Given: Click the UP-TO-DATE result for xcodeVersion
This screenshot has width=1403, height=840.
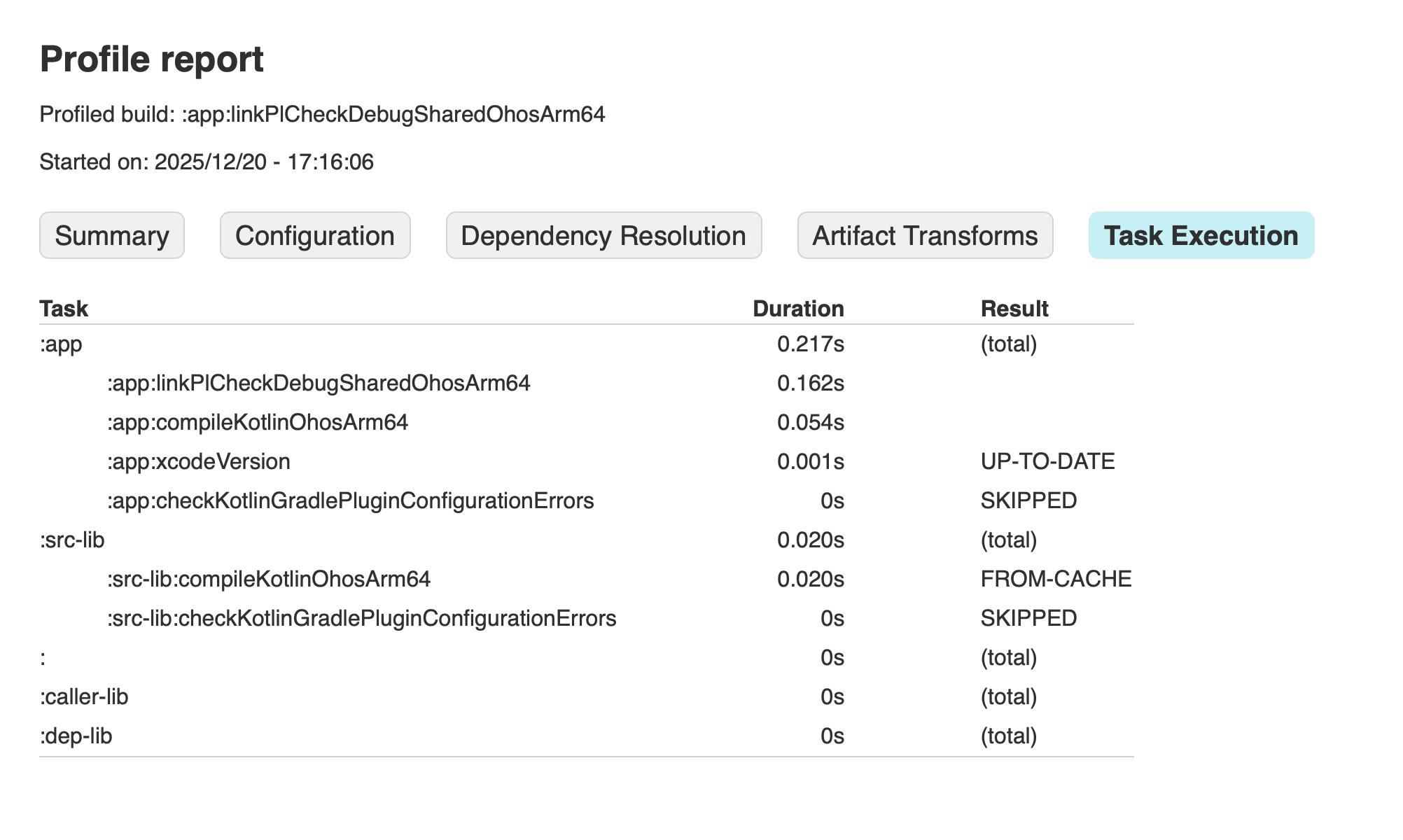Looking at the screenshot, I should coord(1047,462).
